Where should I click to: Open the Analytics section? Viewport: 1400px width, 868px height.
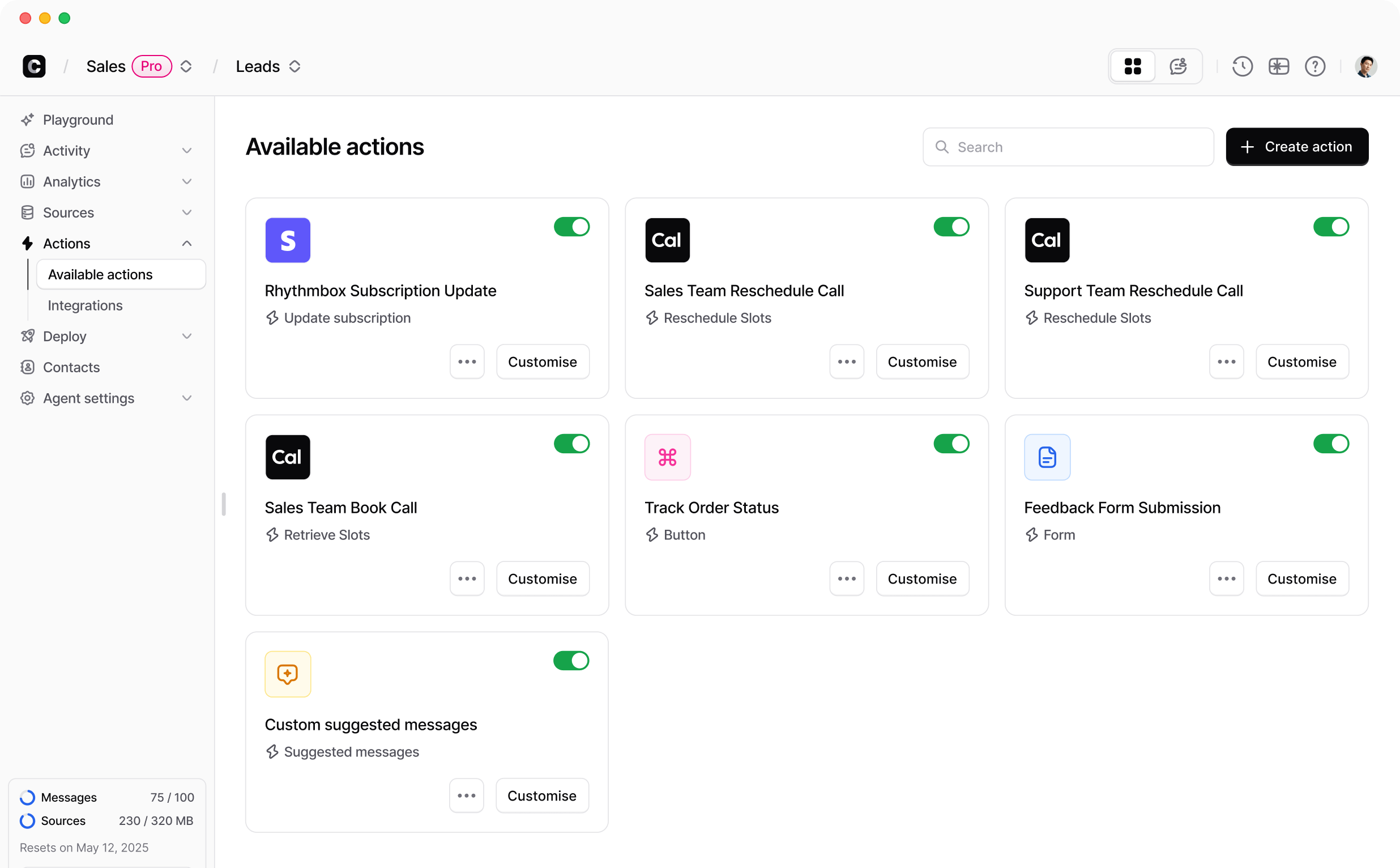point(72,181)
